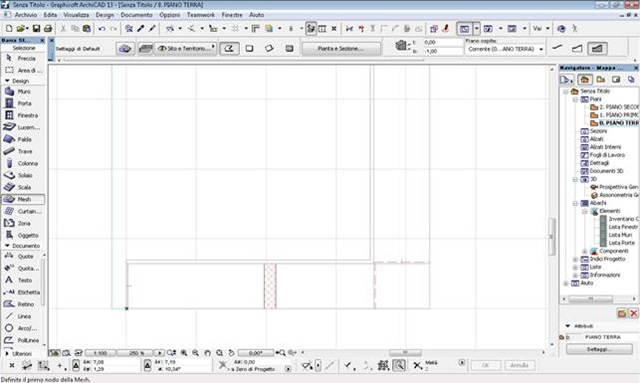This screenshot has height=383, width=640.
Task: Click the Settaggi button in Navigator
Action: (x=599, y=350)
